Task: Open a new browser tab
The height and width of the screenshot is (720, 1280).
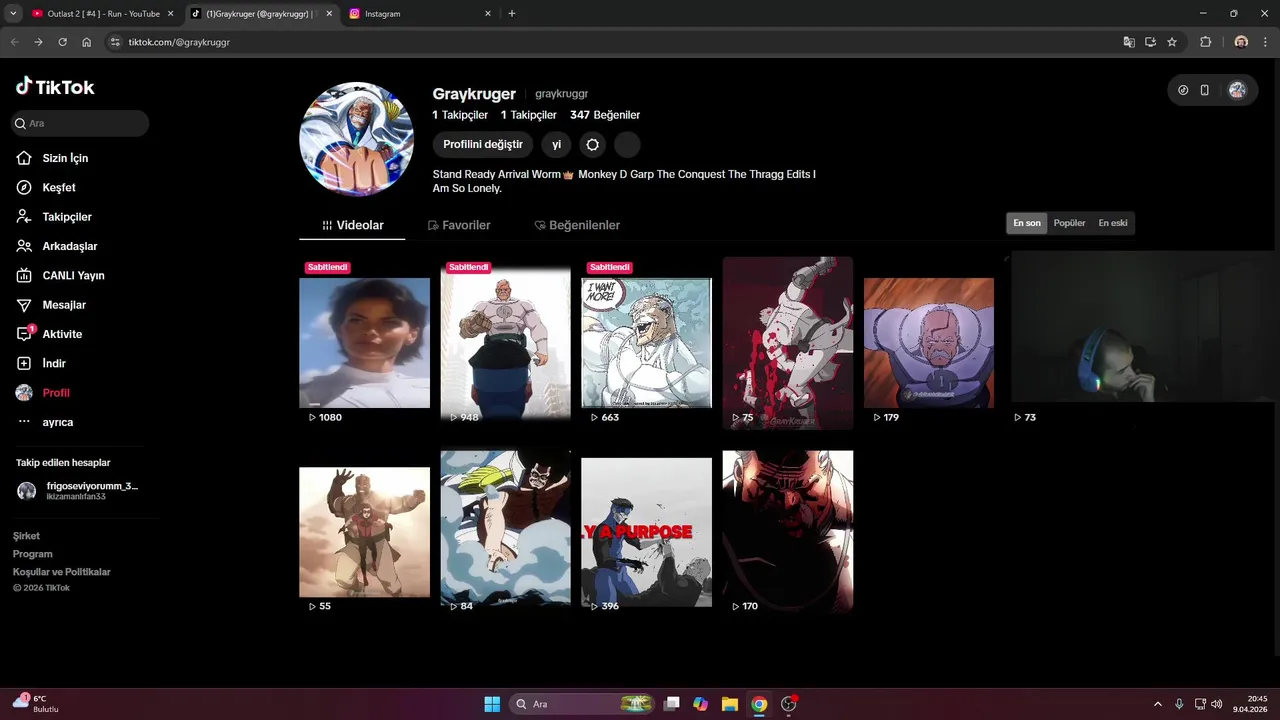Action: tap(512, 14)
